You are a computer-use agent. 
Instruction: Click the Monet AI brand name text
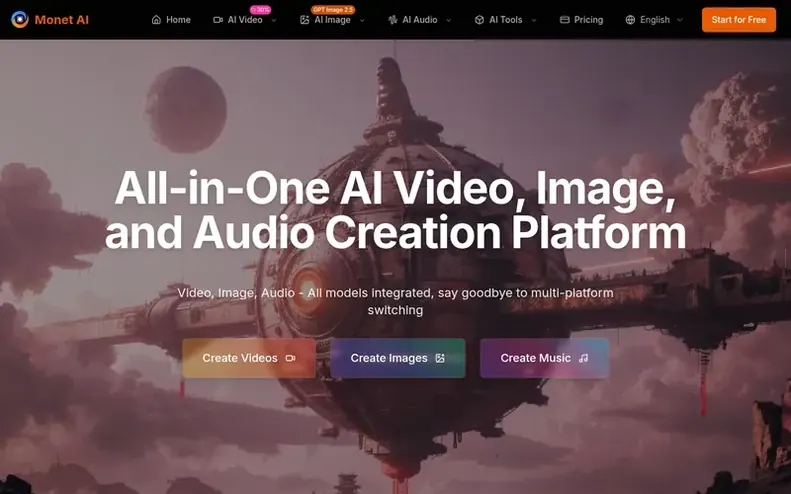click(x=62, y=20)
